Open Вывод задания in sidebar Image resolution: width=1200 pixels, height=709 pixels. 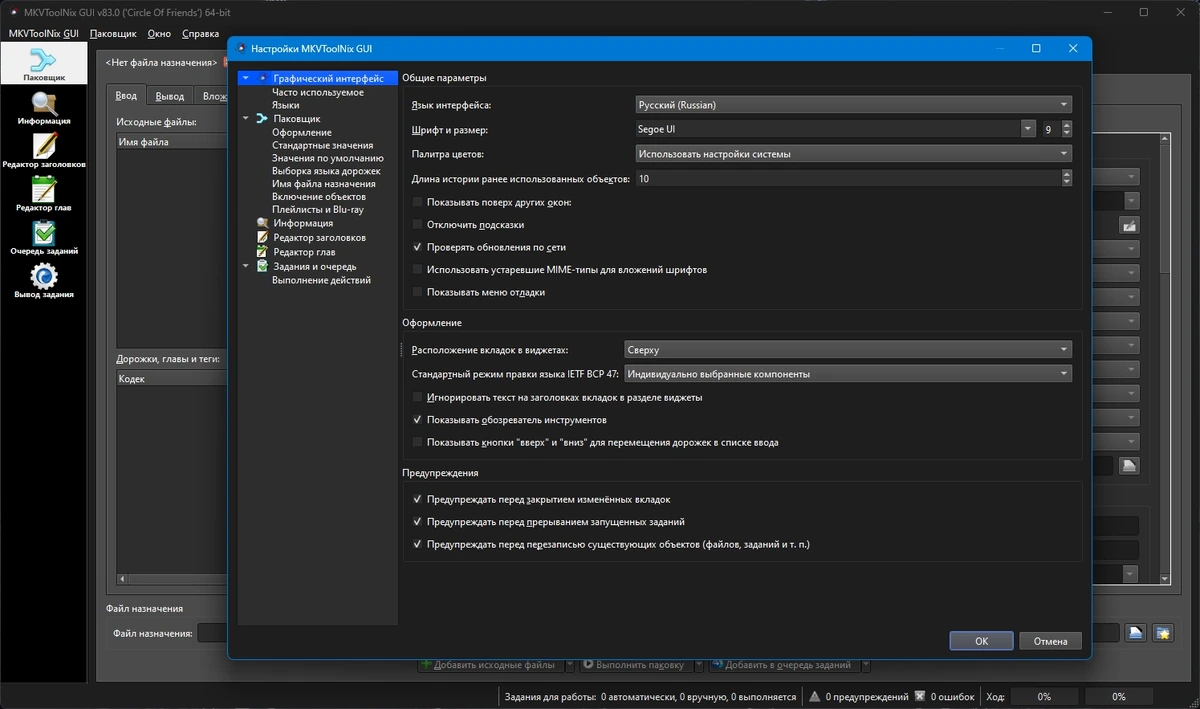(44, 280)
